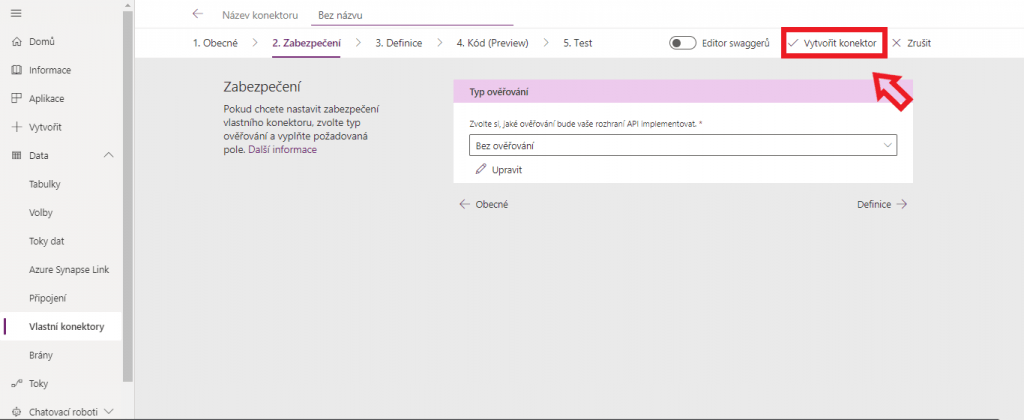The image size is (1024, 420).
Task: Open the Bez ověřování authentication dropdown
Action: 683,146
